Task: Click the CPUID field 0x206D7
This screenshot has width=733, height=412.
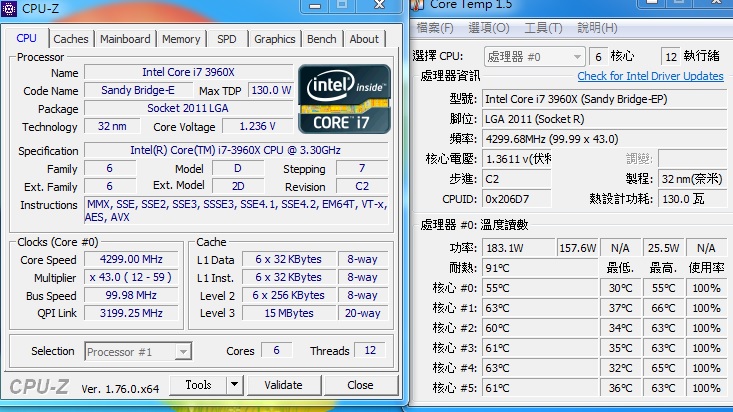Action: pyautogui.click(x=517, y=199)
